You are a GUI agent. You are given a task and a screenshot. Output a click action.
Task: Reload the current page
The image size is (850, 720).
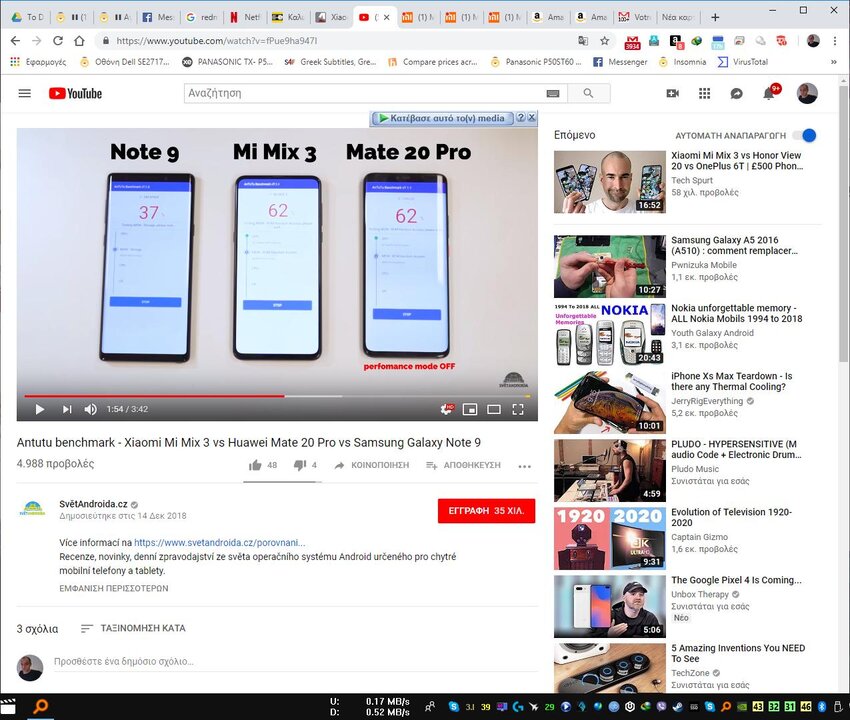pyautogui.click(x=58, y=41)
